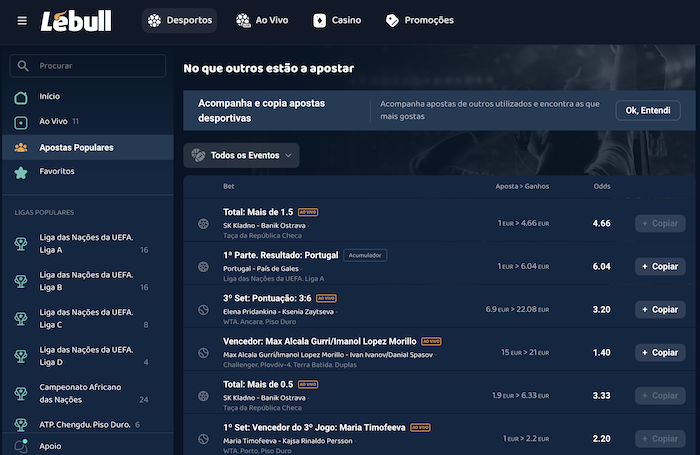The height and width of the screenshot is (455, 700).
Task: Click football icon beside Total: Mais de 0.5
Action: coord(203,396)
